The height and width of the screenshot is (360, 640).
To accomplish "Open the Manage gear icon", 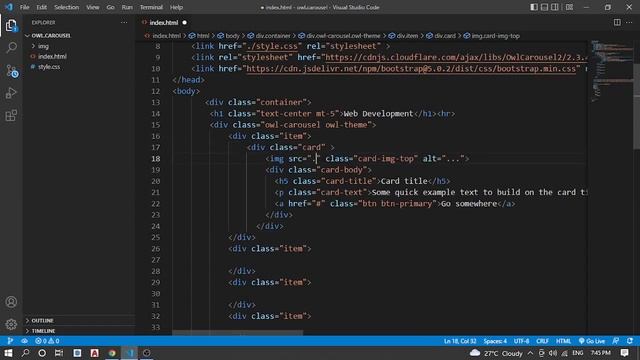I will [11, 324].
